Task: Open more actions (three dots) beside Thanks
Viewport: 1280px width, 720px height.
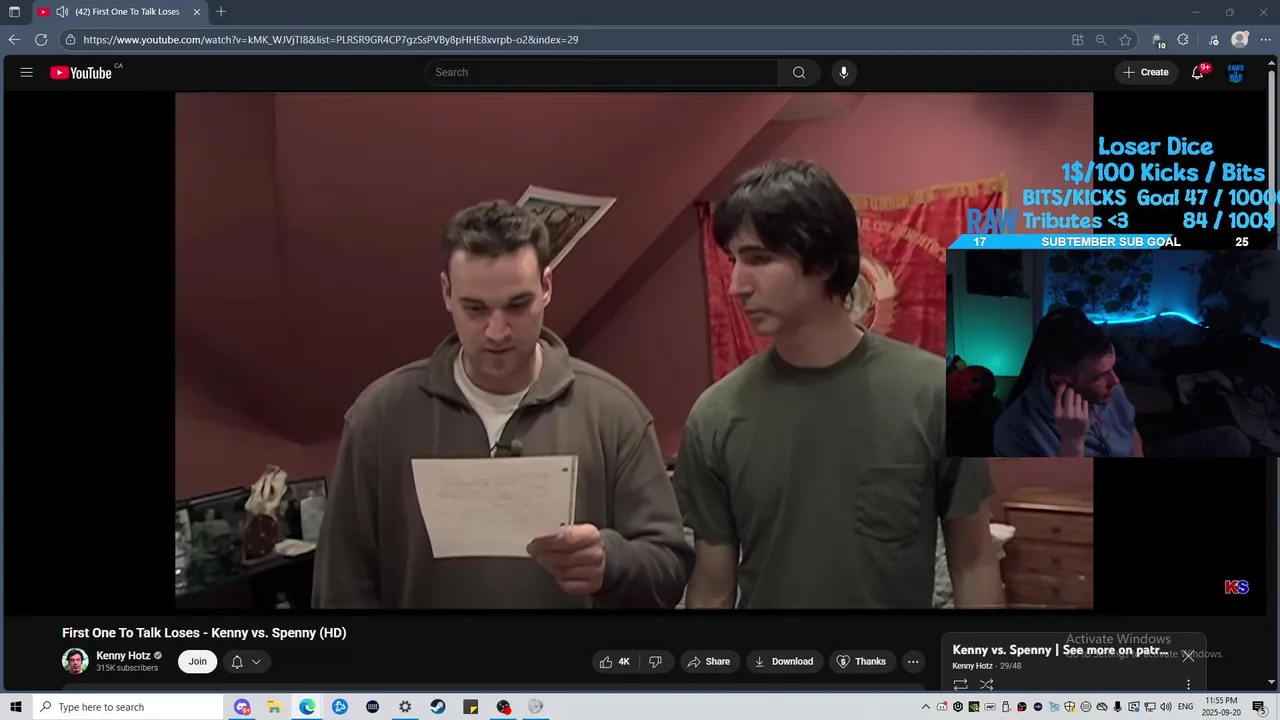Action: point(913,661)
